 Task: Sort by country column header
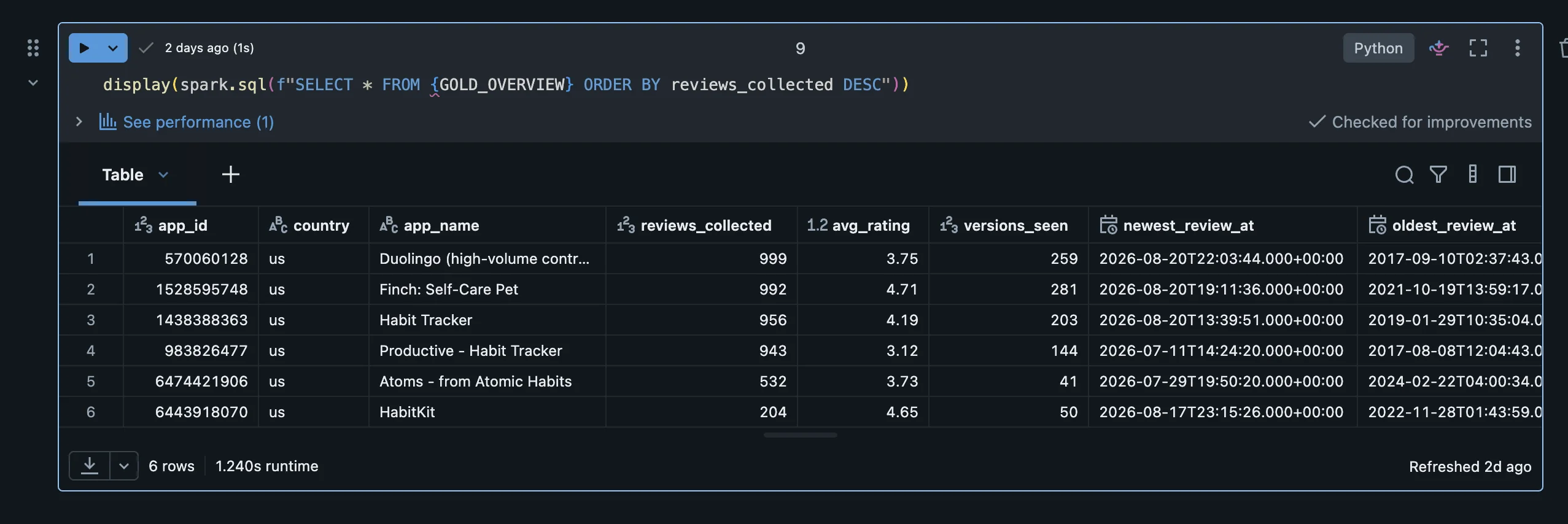pos(313,225)
